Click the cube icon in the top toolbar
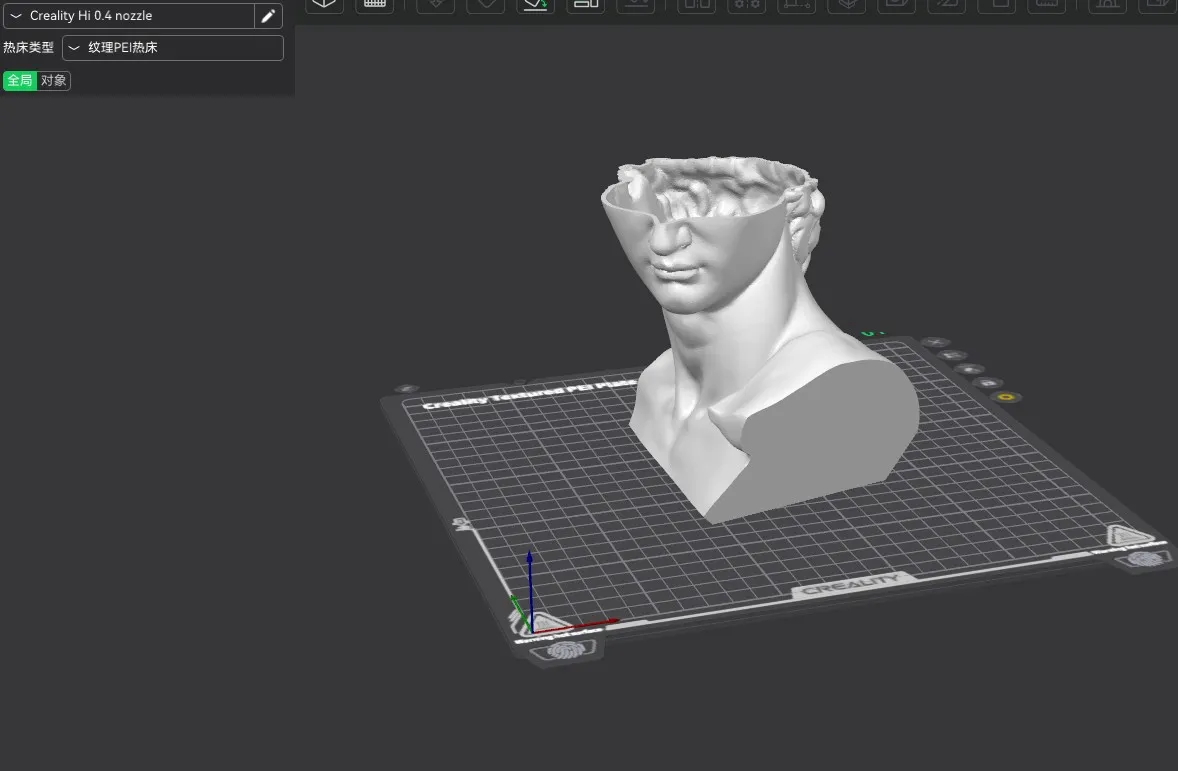The width and height of the screenshot is (1178, 771). coord(324,5)
